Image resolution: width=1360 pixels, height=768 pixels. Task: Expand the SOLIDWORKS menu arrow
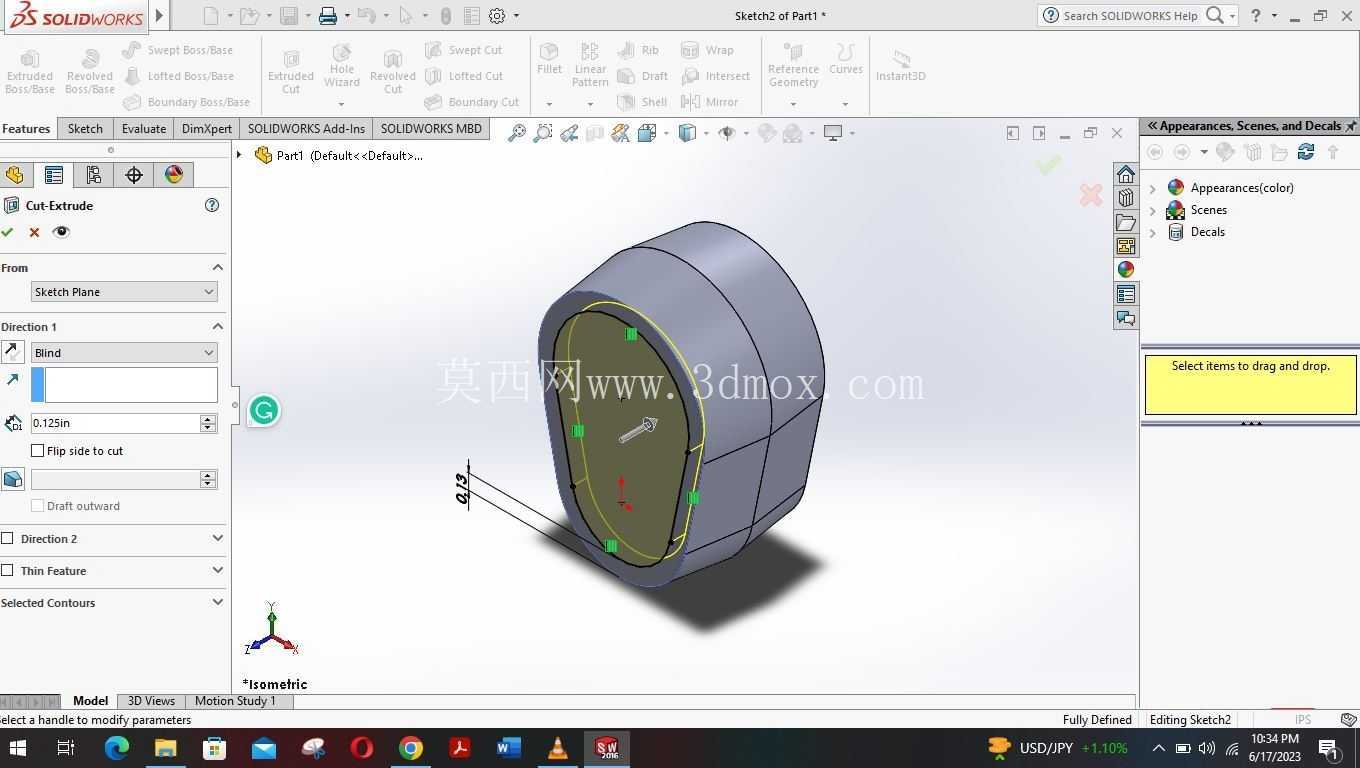point(159,15)
